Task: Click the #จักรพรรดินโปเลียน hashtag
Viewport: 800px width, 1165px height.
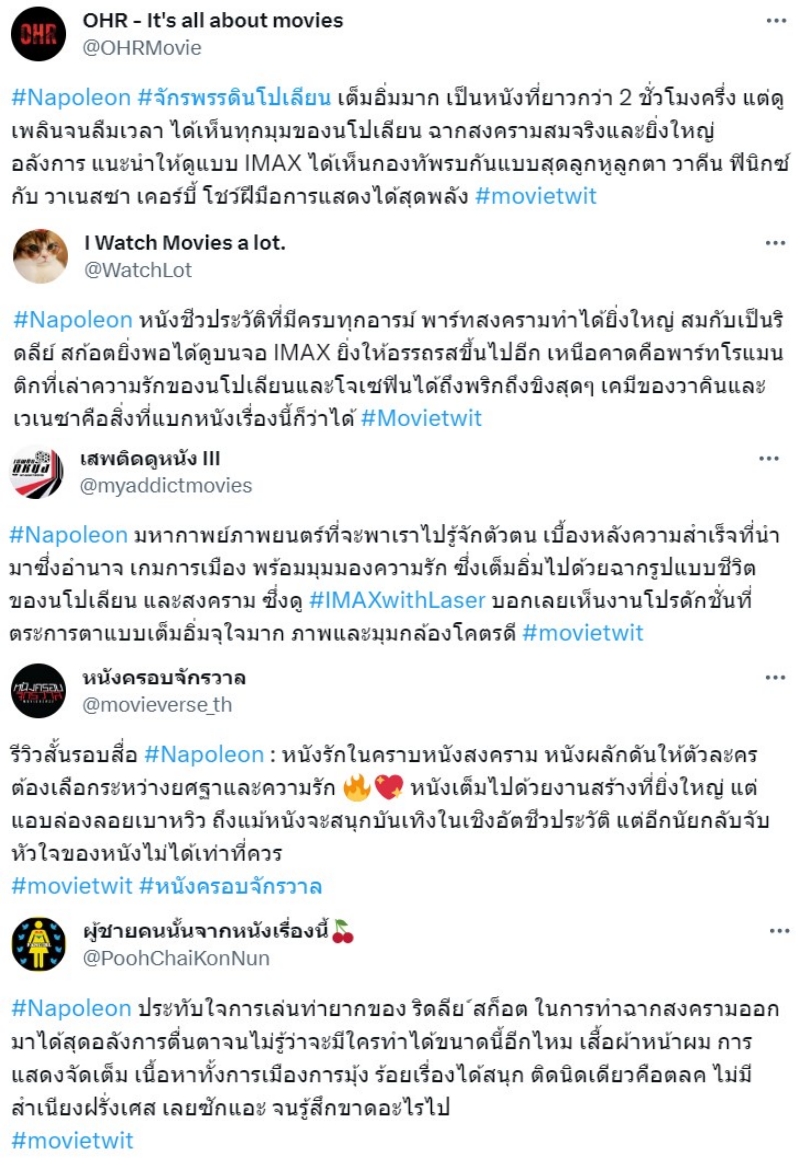Action: point(235,97)
